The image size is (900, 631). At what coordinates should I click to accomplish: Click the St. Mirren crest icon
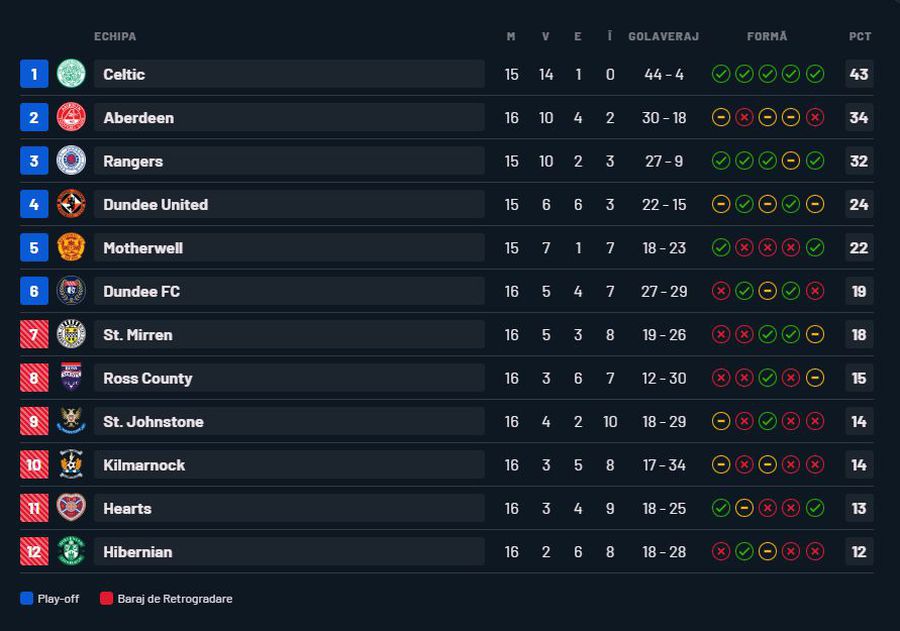[71, 334]
